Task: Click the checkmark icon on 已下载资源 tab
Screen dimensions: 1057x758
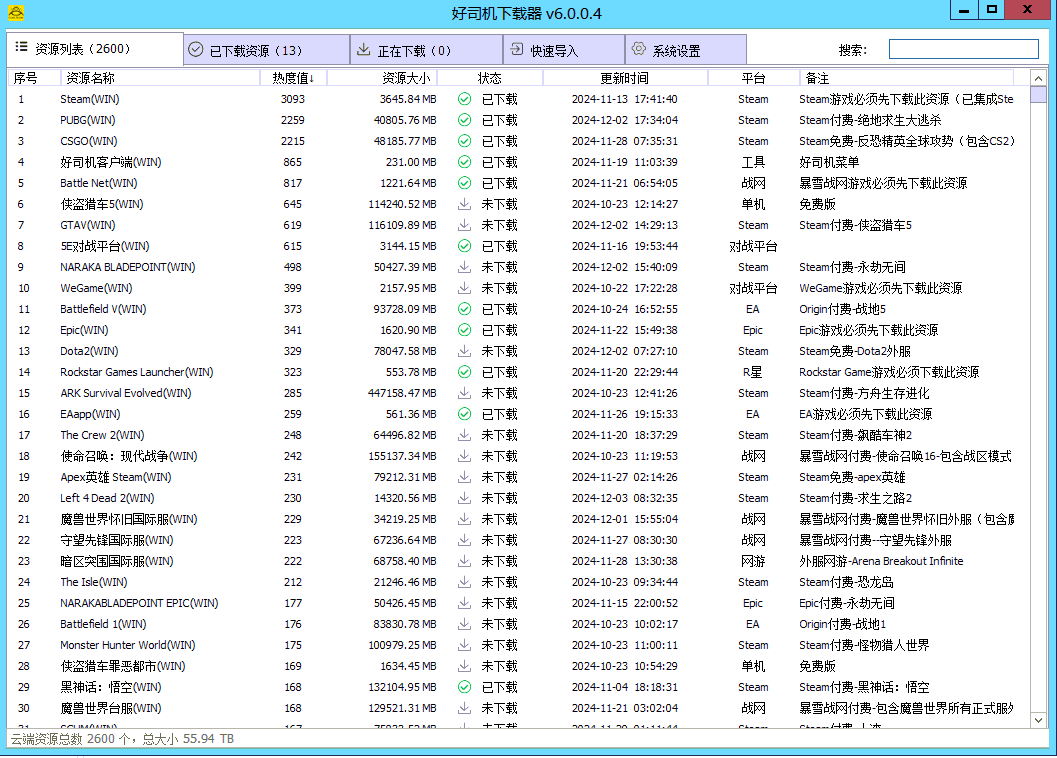Action: click(x=195, y=49)
